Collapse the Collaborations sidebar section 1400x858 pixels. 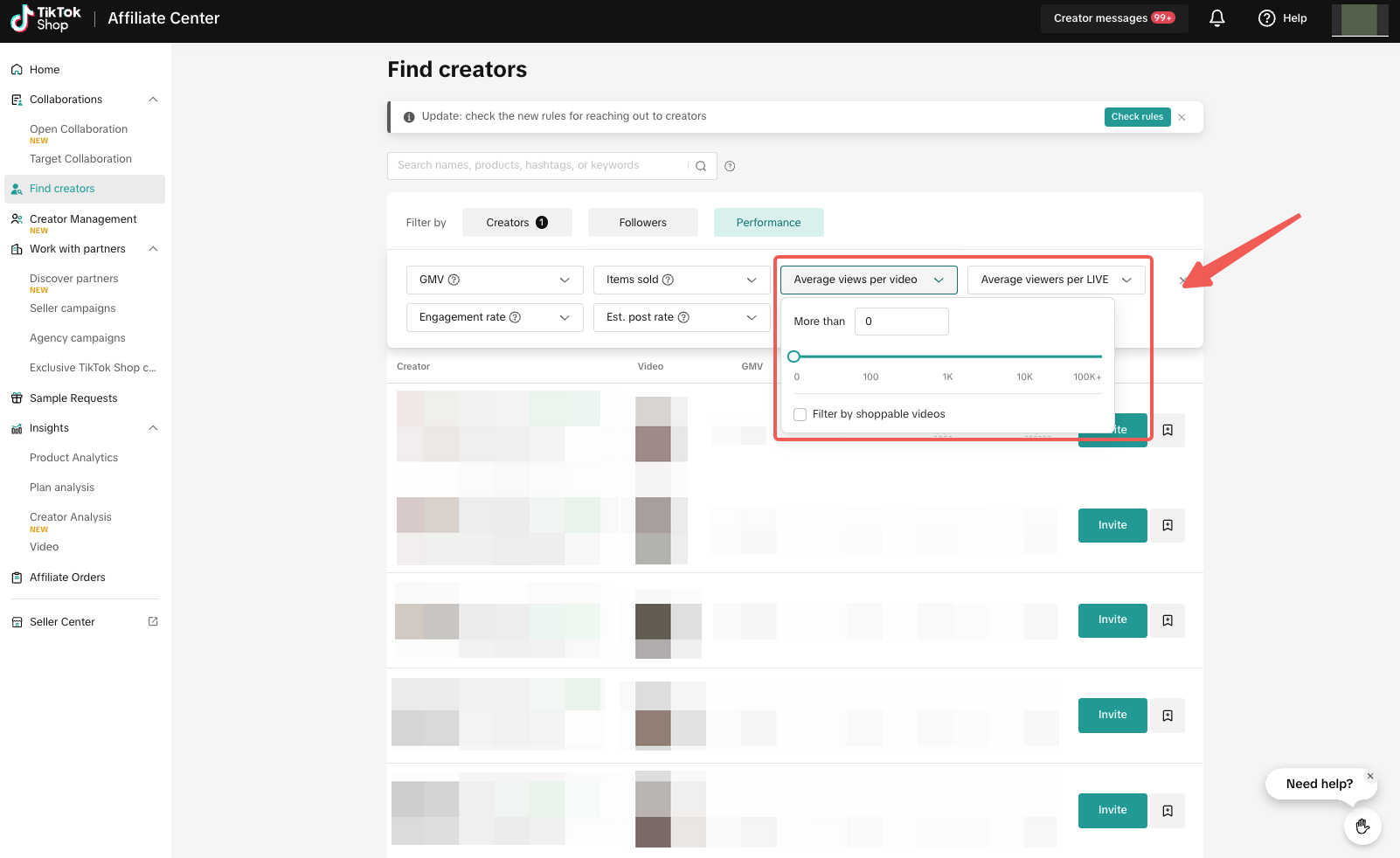pyautogui.click(x=153, y=100)
